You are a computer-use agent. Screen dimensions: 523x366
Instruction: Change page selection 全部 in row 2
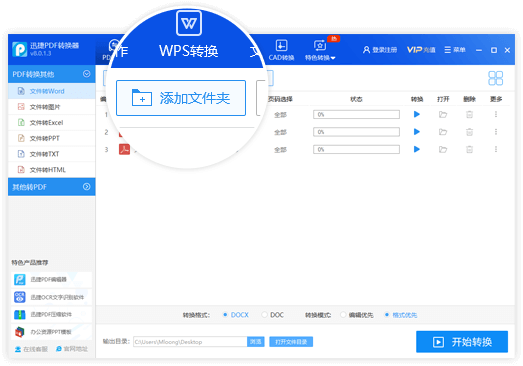[x=280, y=132]
